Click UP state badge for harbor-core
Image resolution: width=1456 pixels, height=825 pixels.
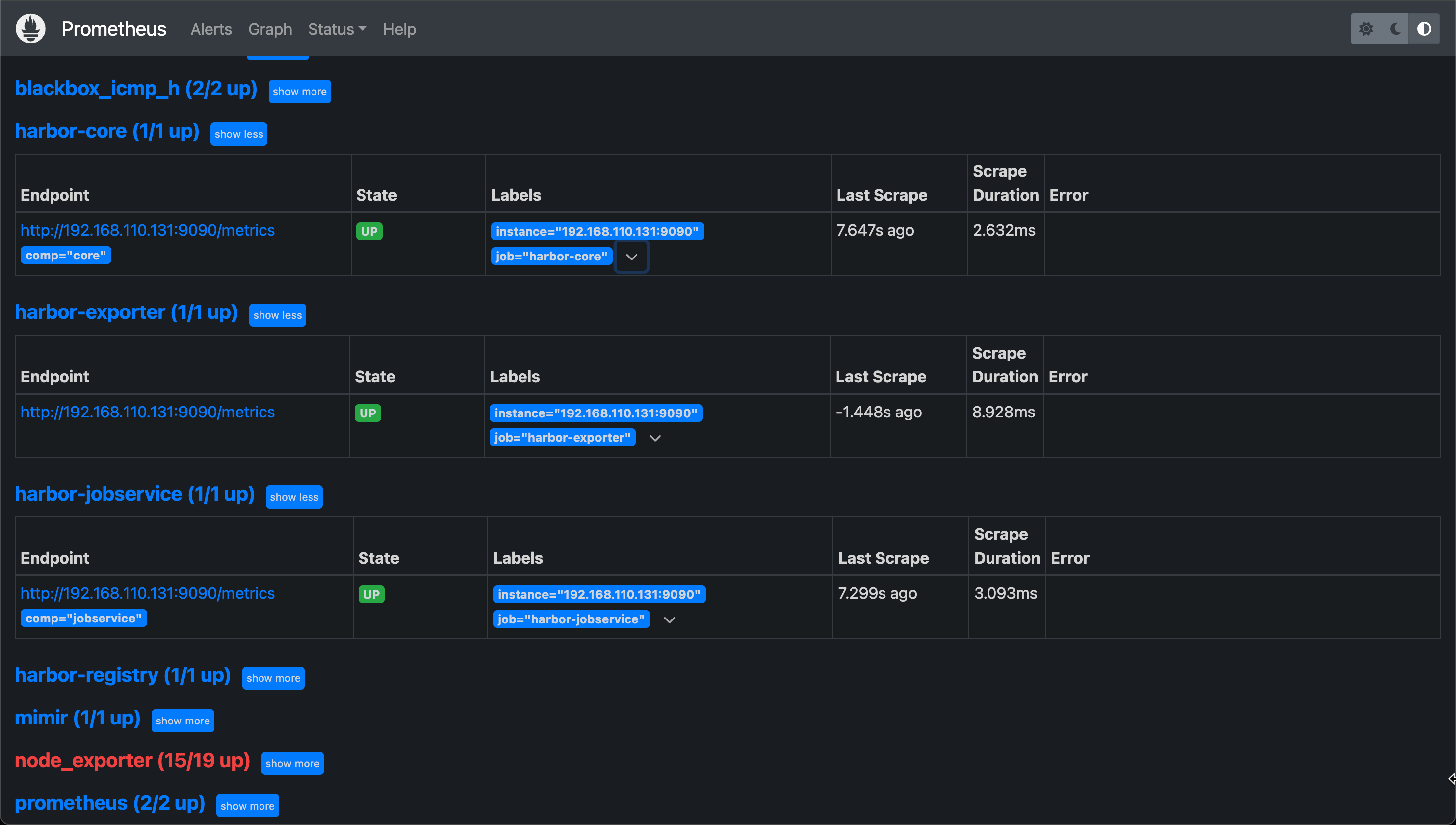click(x=368, y=231)
